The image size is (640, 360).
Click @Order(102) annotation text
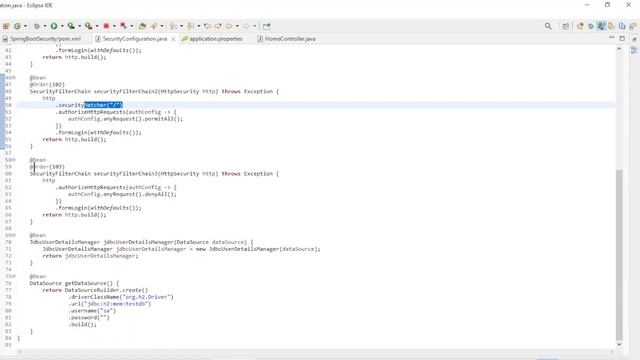47,84
